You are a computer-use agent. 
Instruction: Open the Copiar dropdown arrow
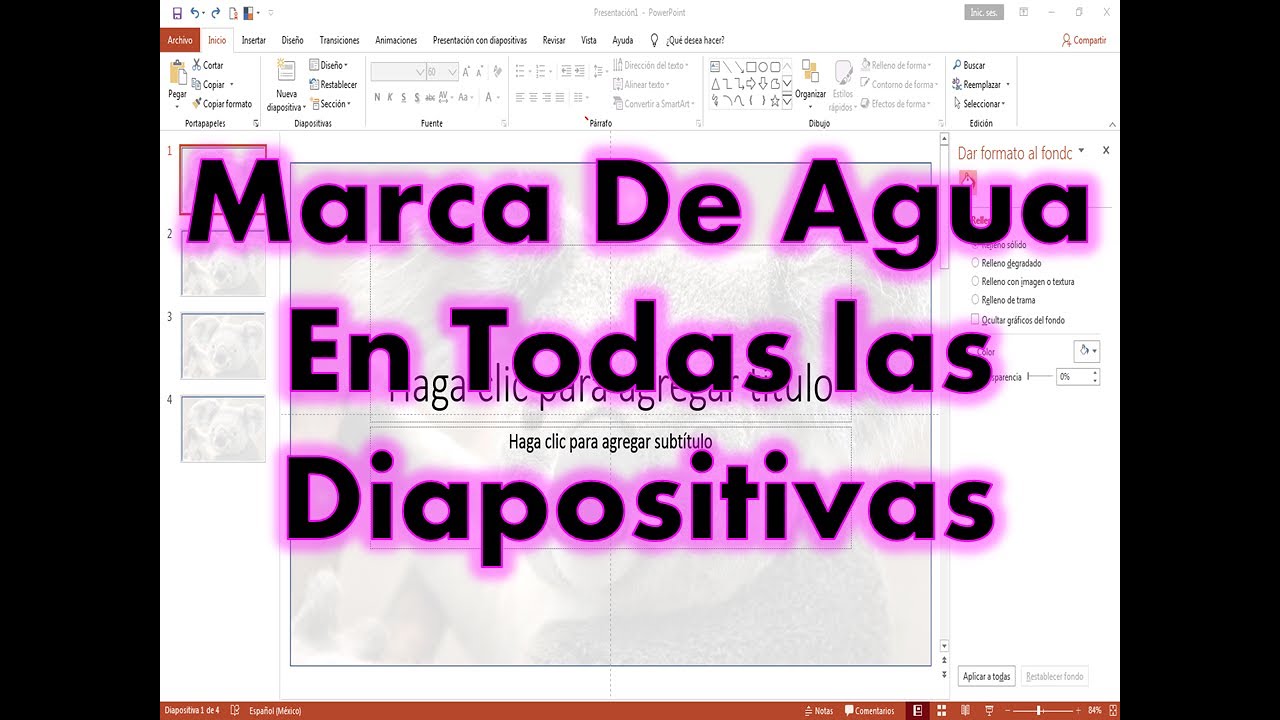[x=232, y=85]
